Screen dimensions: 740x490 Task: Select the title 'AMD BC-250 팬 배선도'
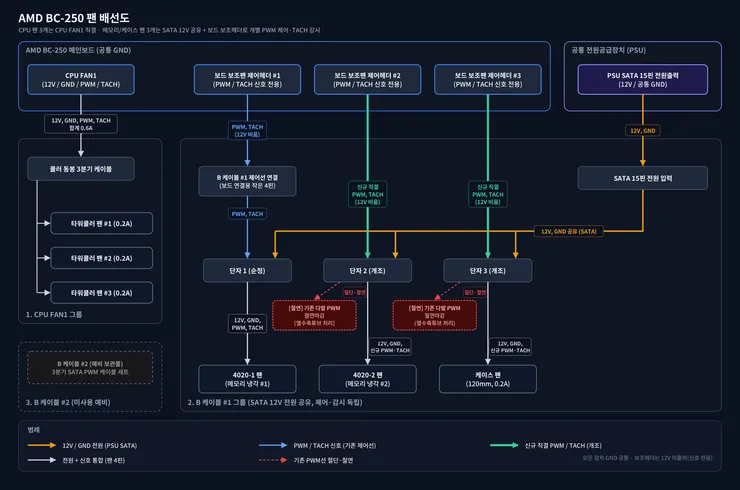[74, 18]
